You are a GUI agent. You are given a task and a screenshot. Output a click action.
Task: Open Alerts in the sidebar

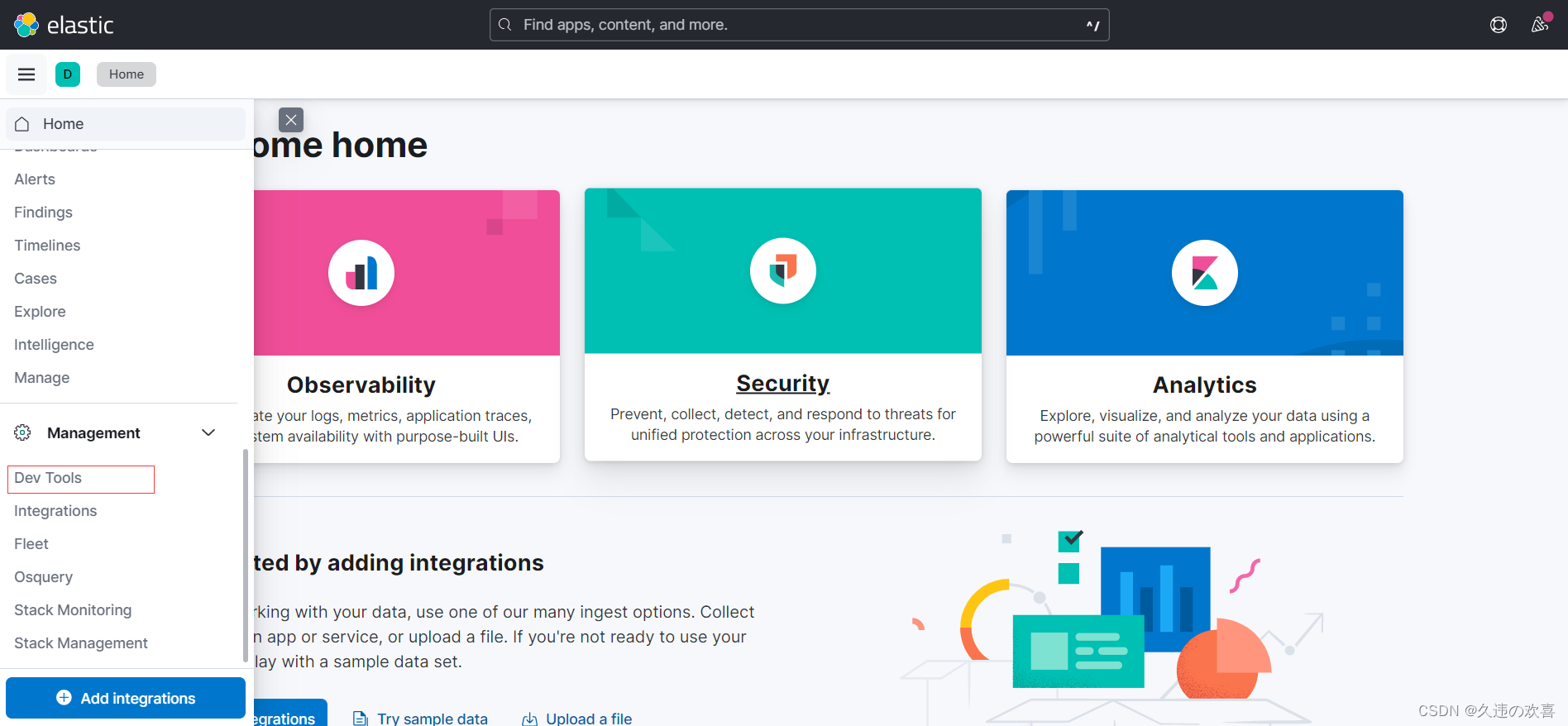pyautogui.click(x=35, y=179)
